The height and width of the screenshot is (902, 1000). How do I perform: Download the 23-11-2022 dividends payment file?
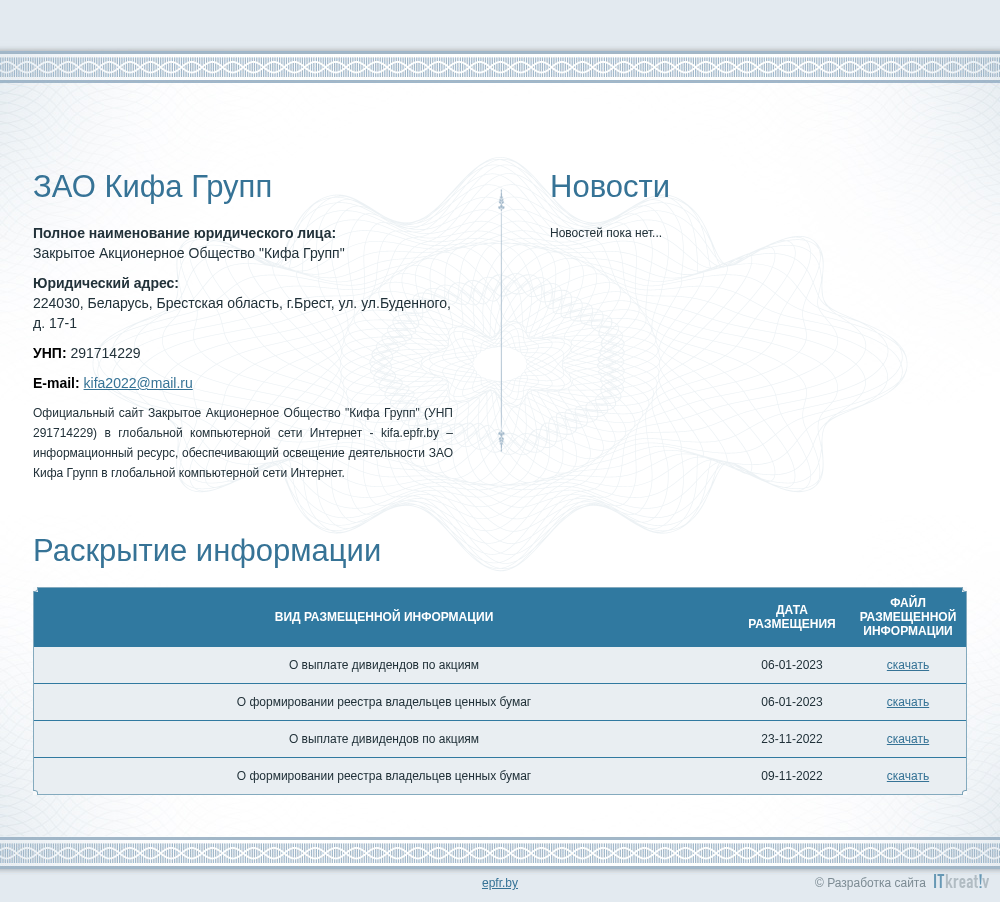point(908,739)
